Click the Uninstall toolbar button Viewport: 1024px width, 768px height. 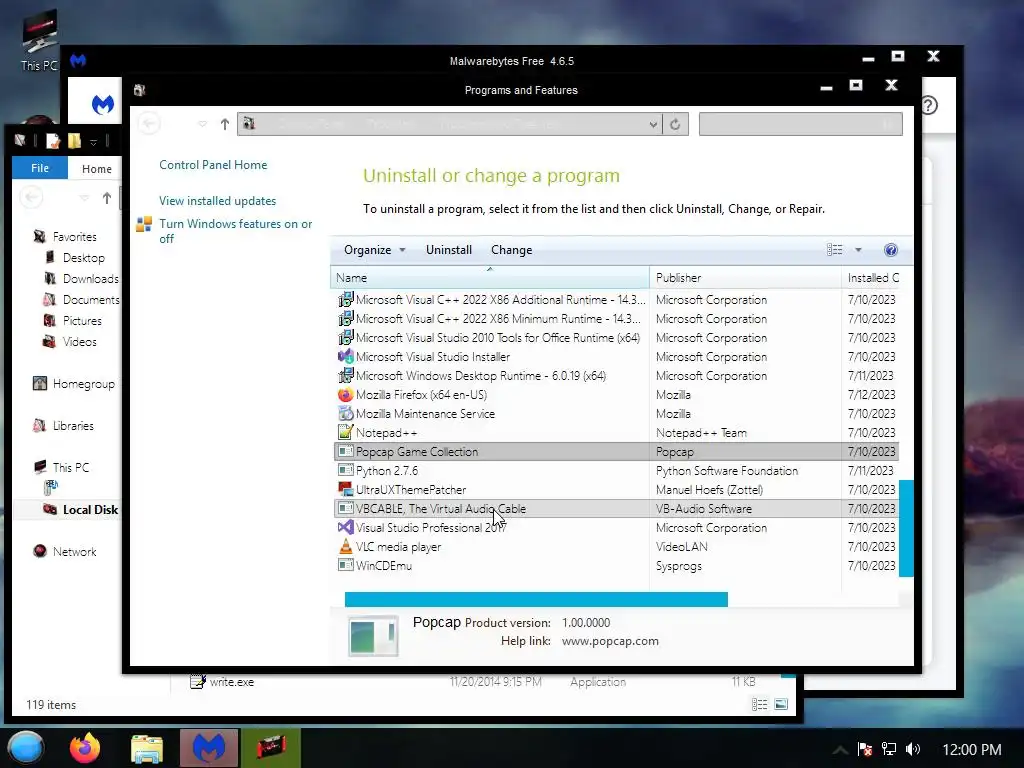tap(449, 250)
